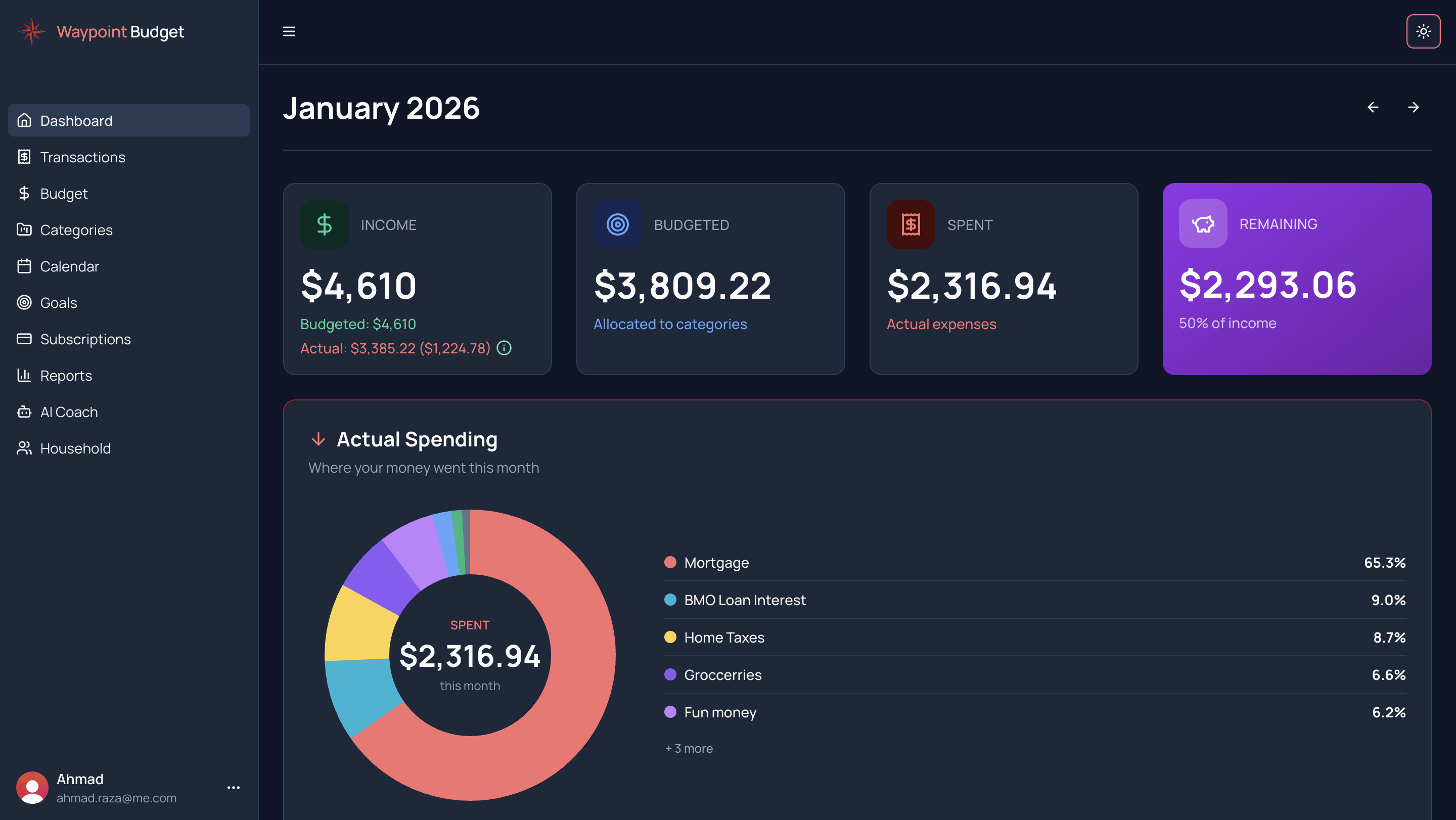Open the Reports chart icon
Screen dimensions: 1456x820
(x=24, y=375)
